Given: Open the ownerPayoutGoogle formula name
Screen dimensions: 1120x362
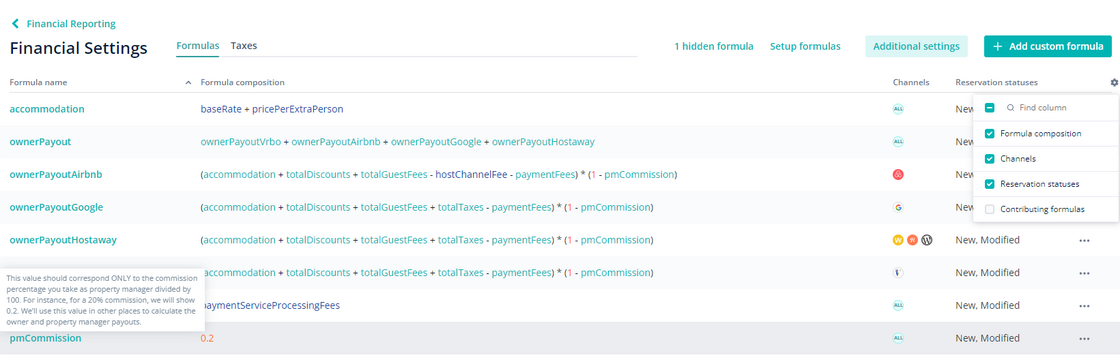Looking at the screenshot, I should [56, 208].
